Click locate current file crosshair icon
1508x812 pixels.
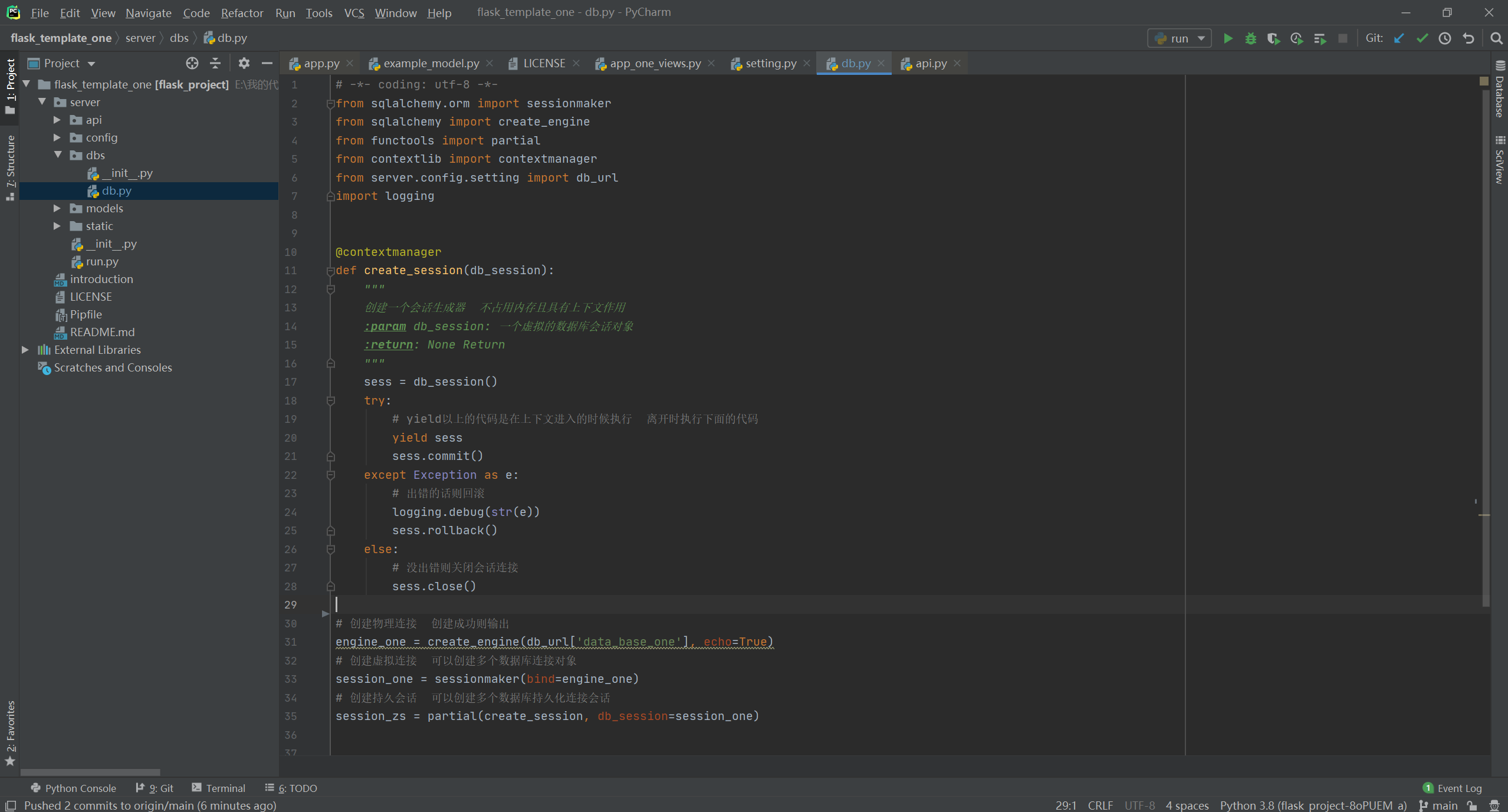click(x=192, y=63)
